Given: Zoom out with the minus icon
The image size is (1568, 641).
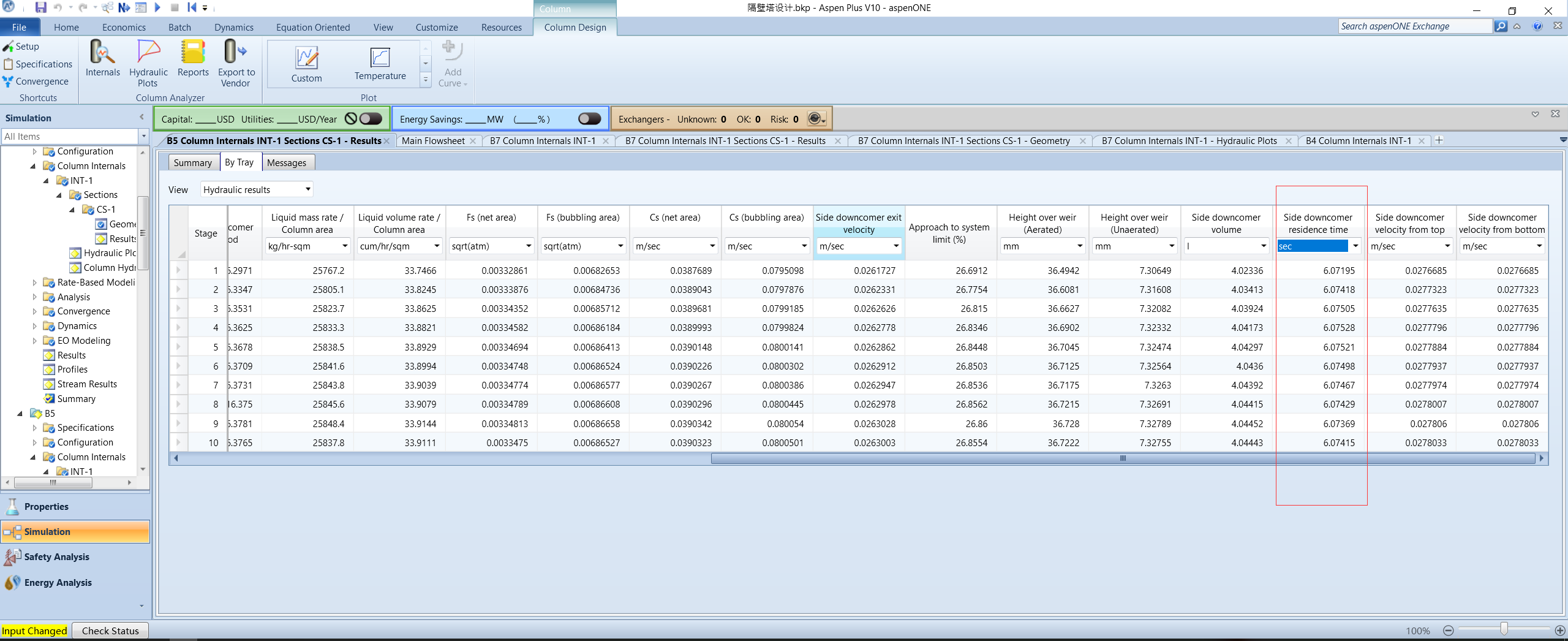Looking at the screenshot, I should click(1449, 631).
